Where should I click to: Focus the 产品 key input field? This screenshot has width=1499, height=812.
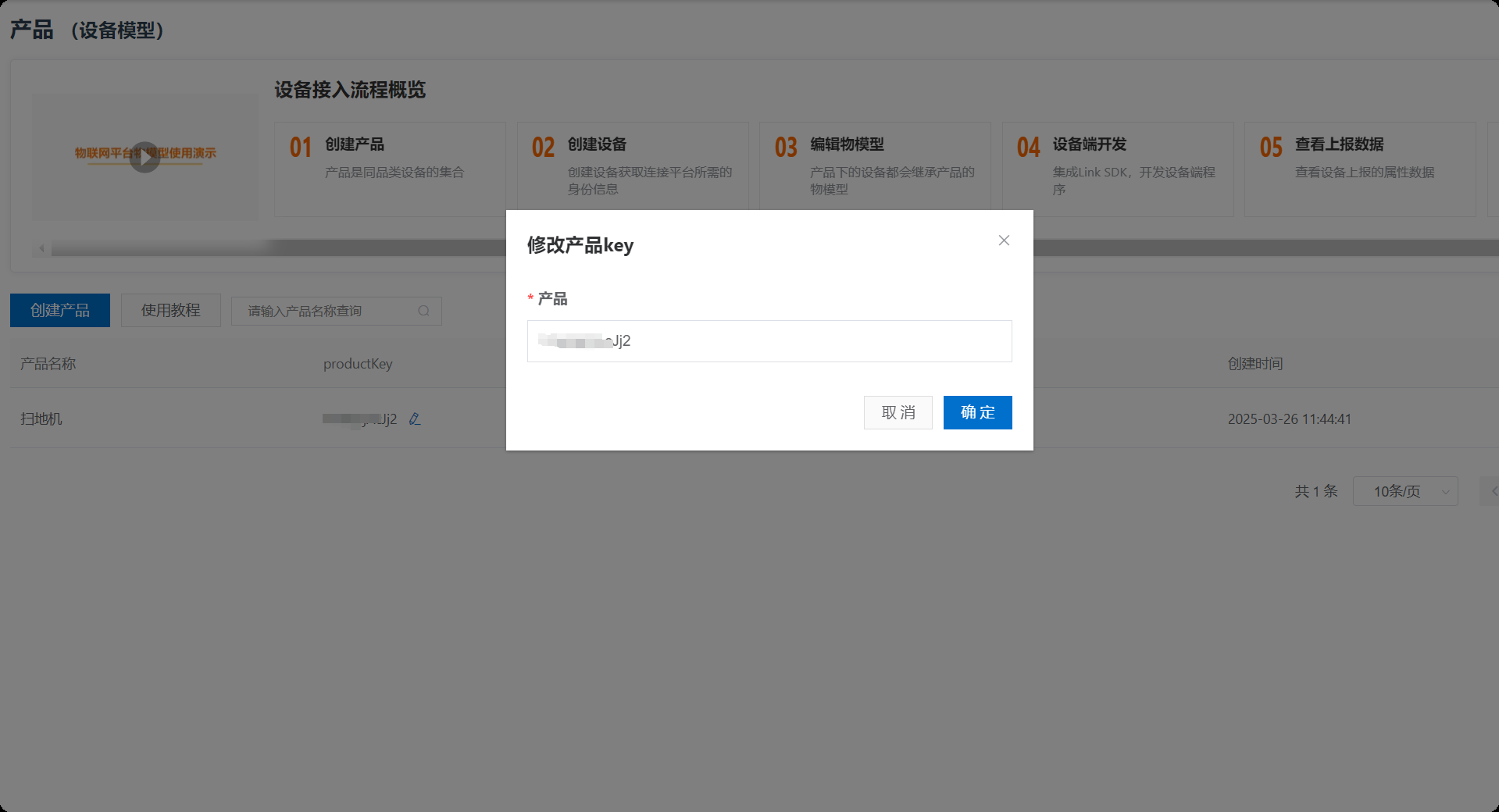tap(769, 341)
